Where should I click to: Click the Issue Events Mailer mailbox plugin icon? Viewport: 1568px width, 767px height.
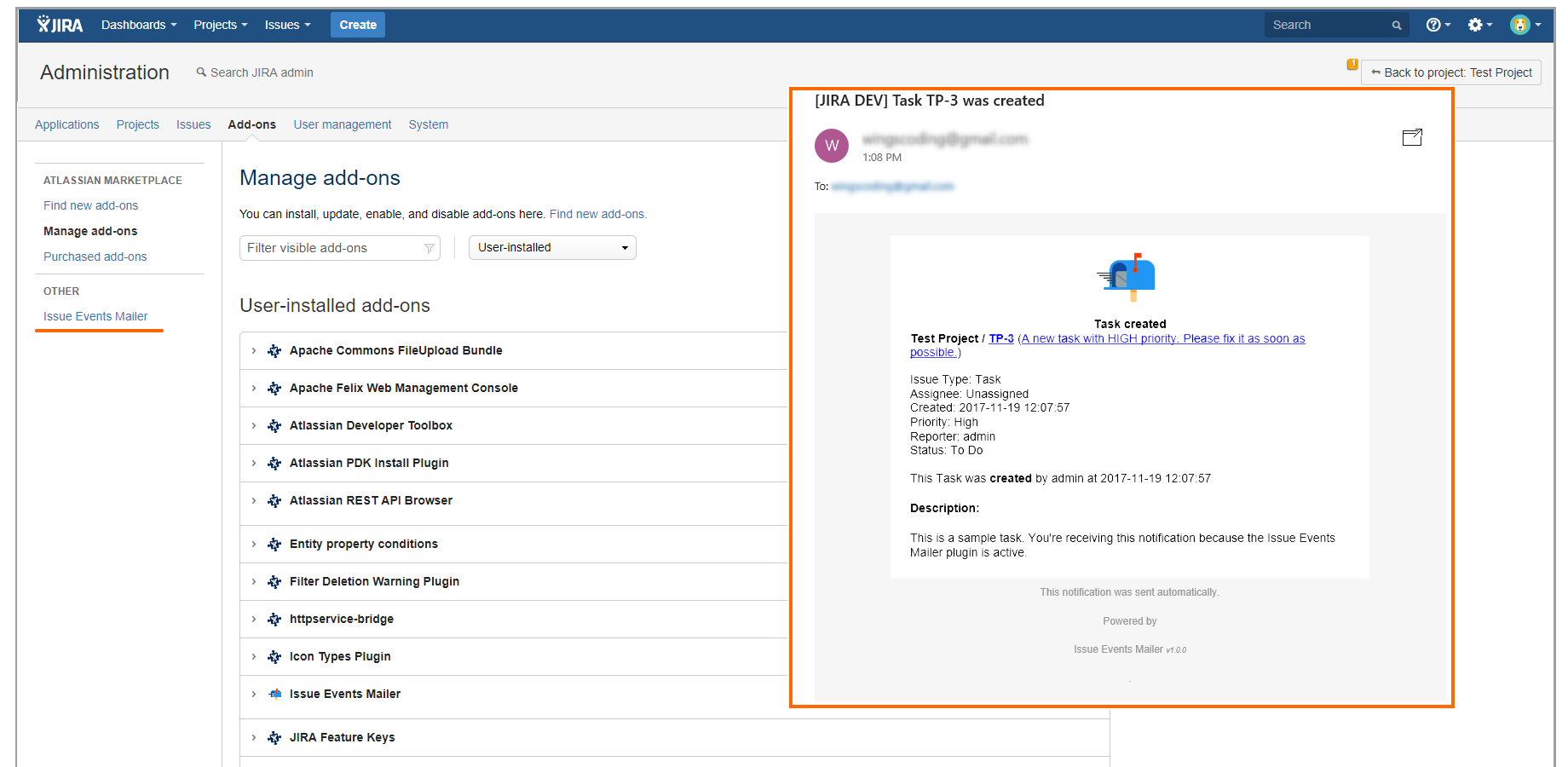(x=274, y=694)
